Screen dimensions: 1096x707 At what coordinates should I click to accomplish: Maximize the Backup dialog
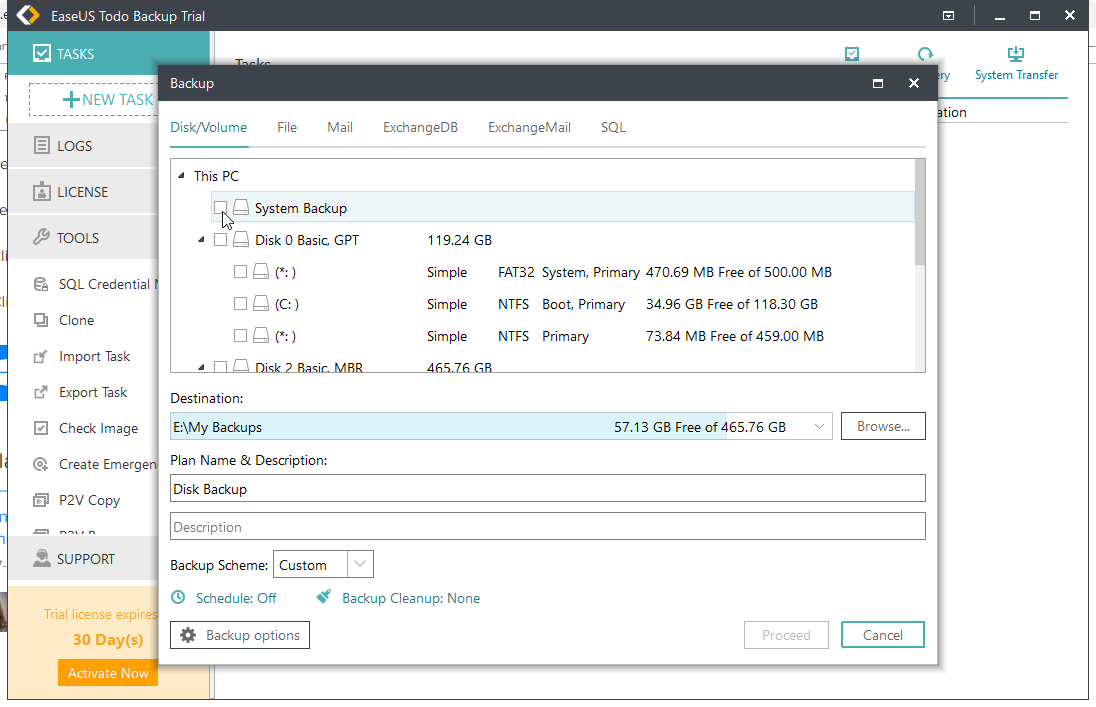pos(878,83)
